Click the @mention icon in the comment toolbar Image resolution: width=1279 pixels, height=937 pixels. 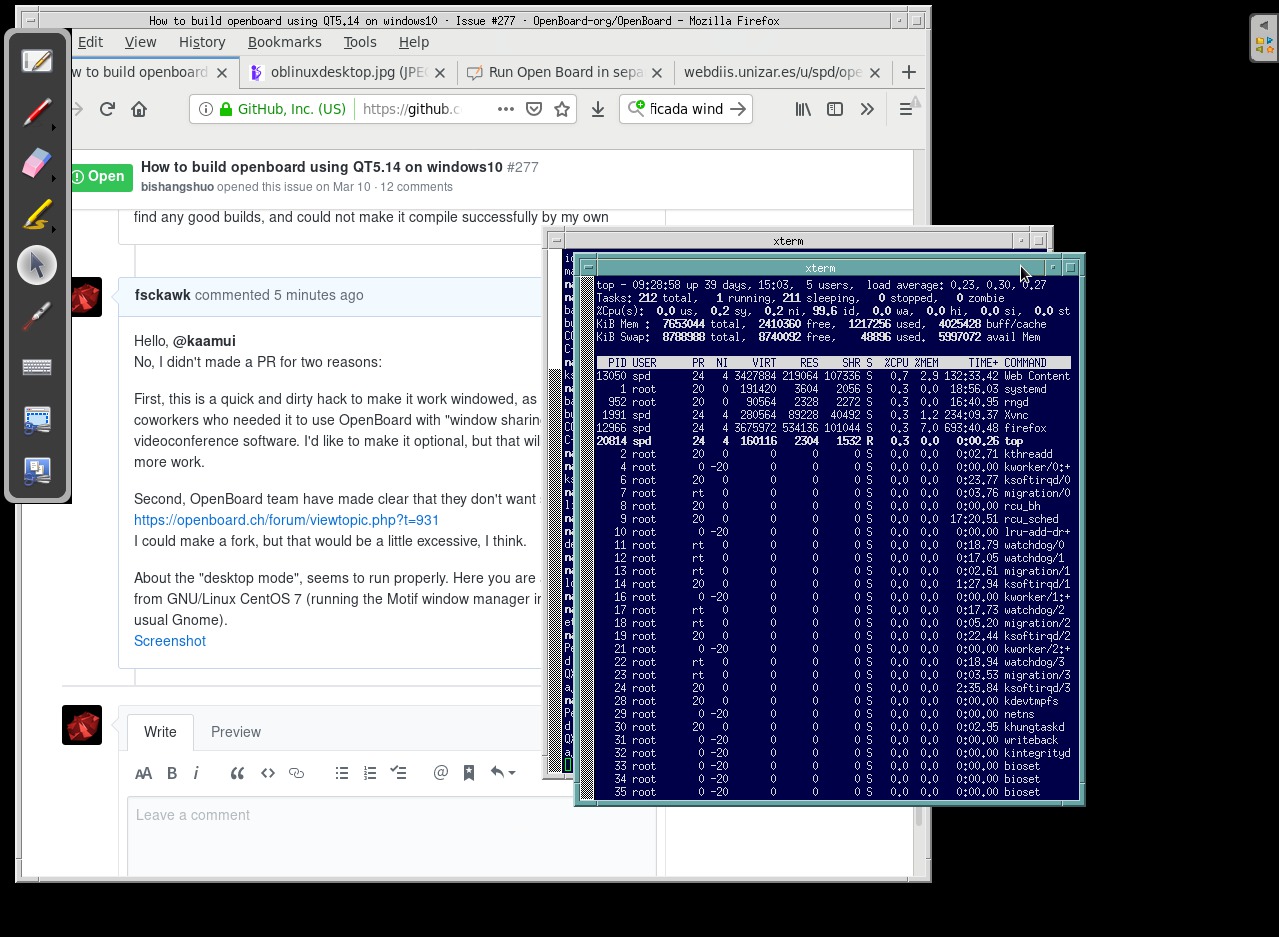point(440,772)
